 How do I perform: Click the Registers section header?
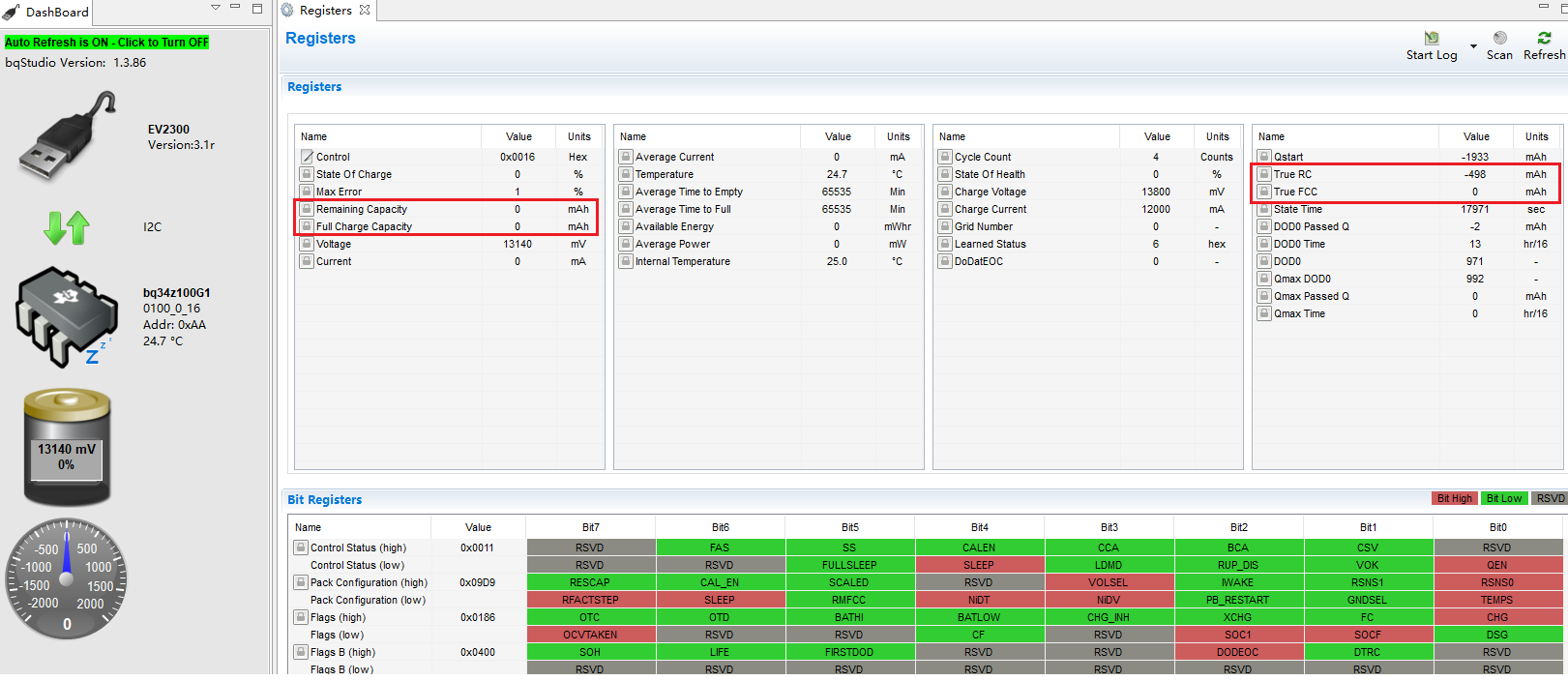(314, 87)
